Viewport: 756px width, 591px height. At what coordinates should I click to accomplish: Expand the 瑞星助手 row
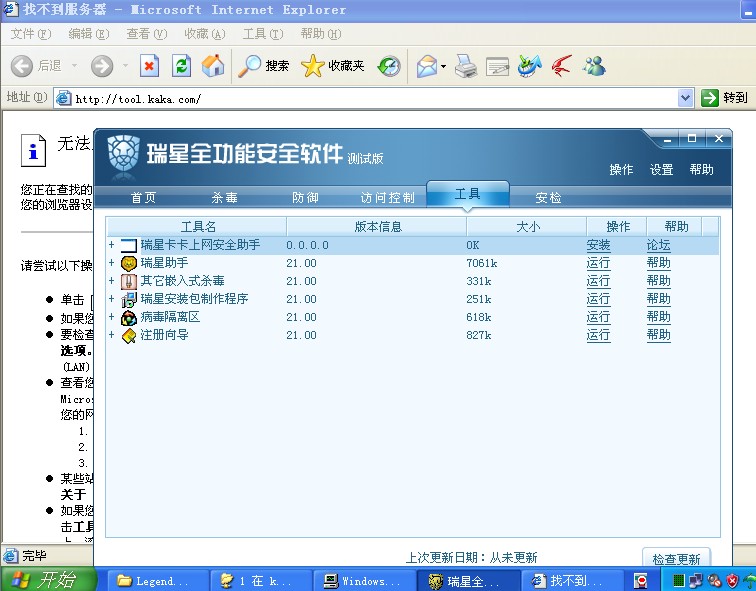point(111,262)
